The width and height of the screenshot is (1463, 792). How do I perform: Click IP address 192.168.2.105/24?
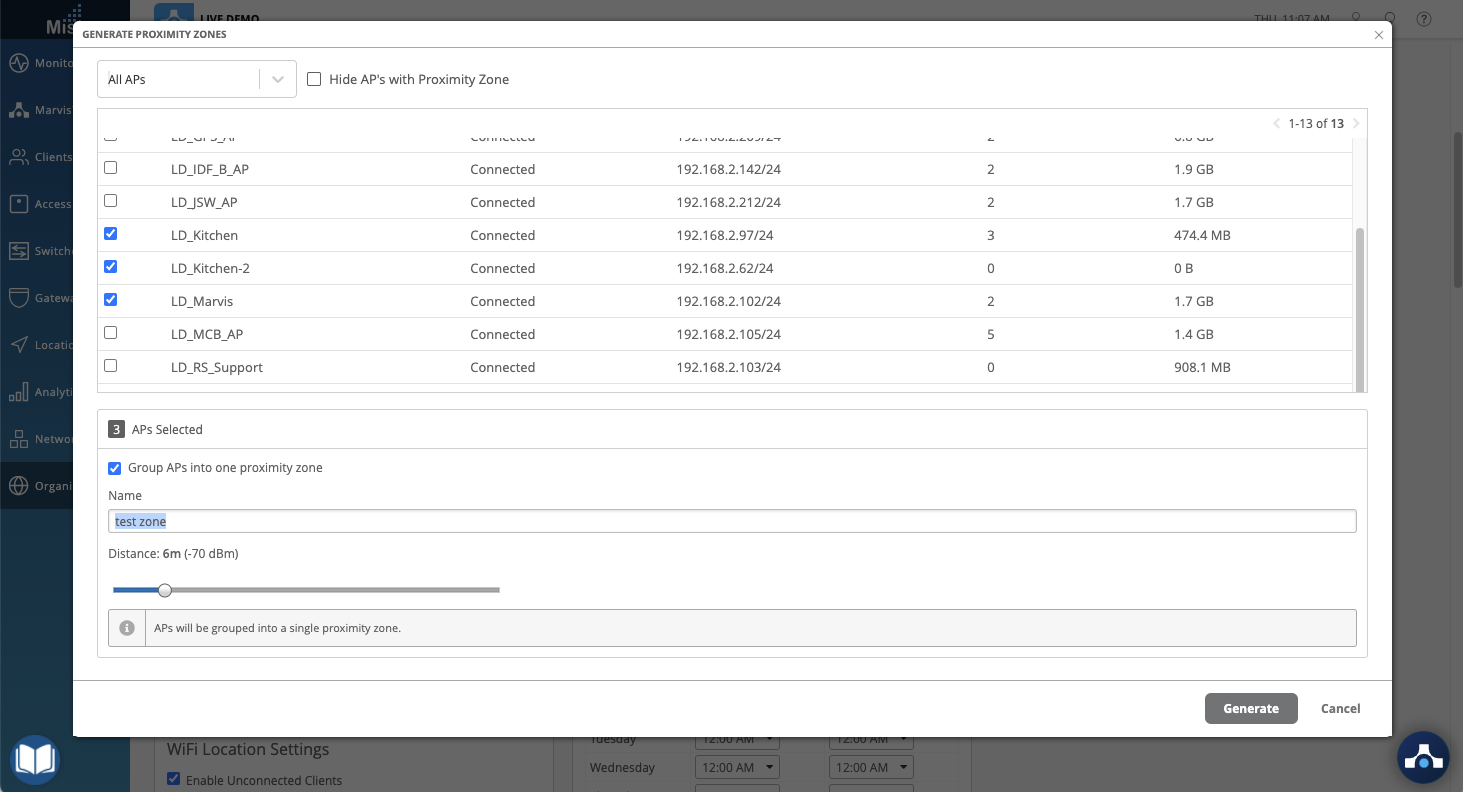point(728,334)
